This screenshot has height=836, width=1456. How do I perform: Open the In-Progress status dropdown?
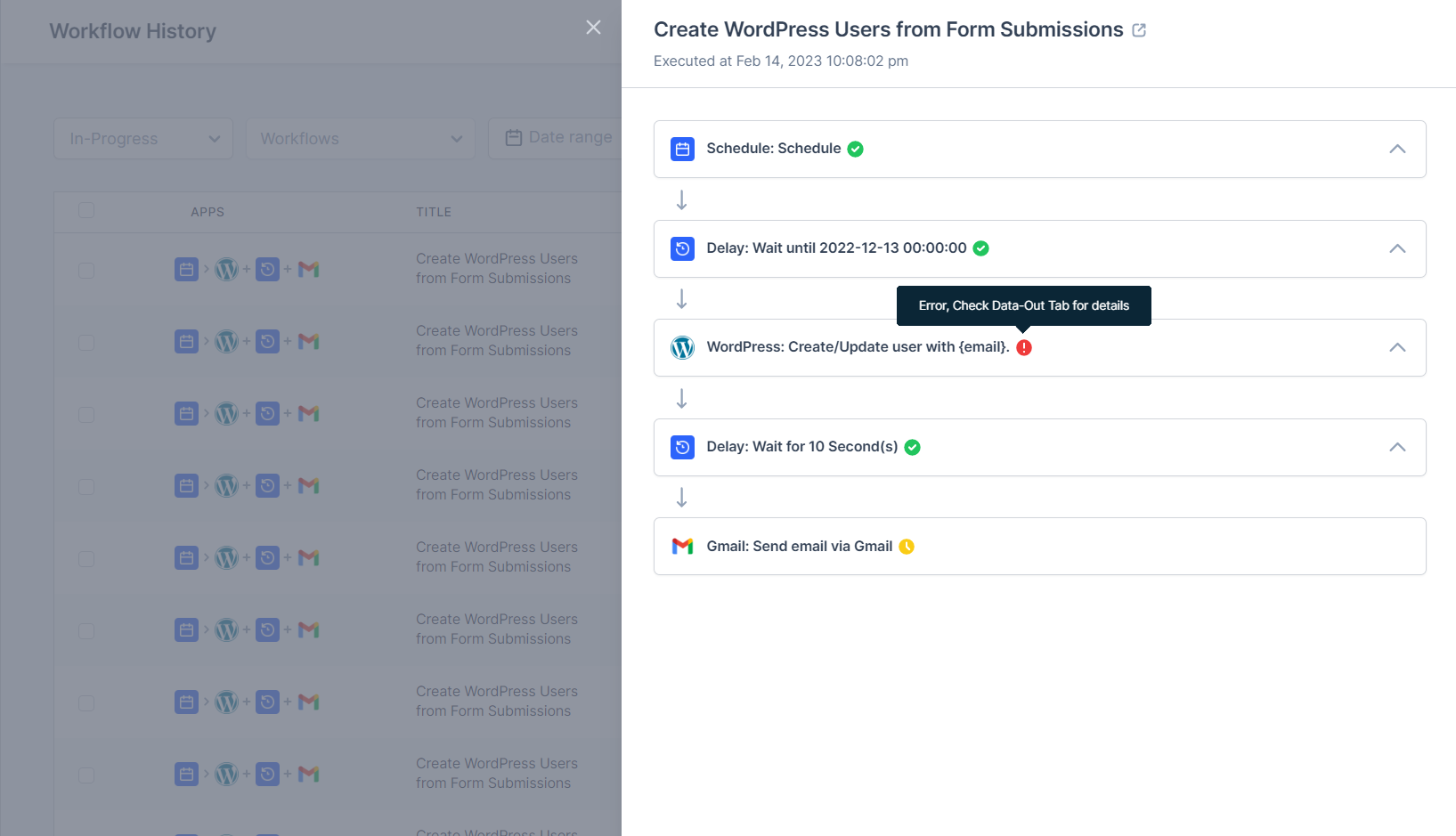[x=143, y=139]
